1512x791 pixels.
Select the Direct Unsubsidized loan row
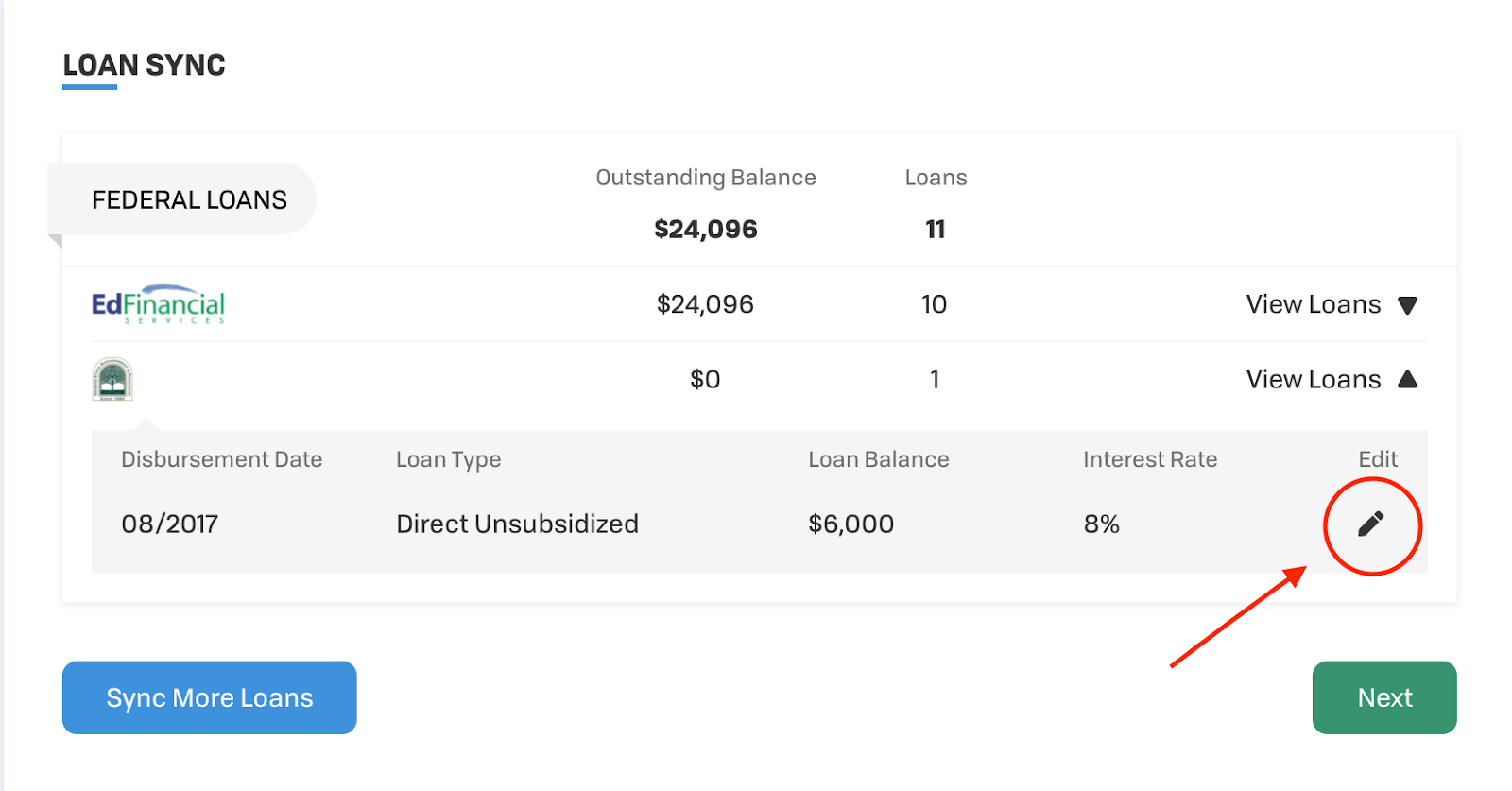[x=517, y=524]
